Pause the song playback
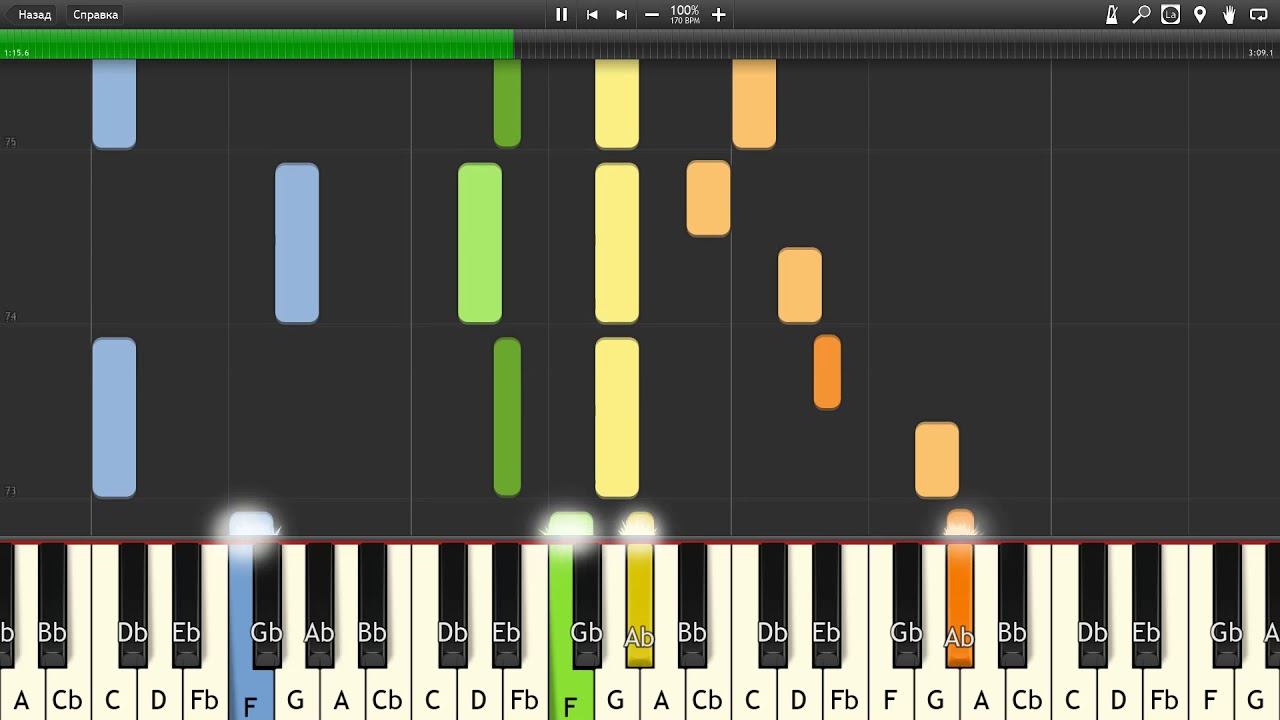Viewport: 1280px width, 720px height. [561, 15]
